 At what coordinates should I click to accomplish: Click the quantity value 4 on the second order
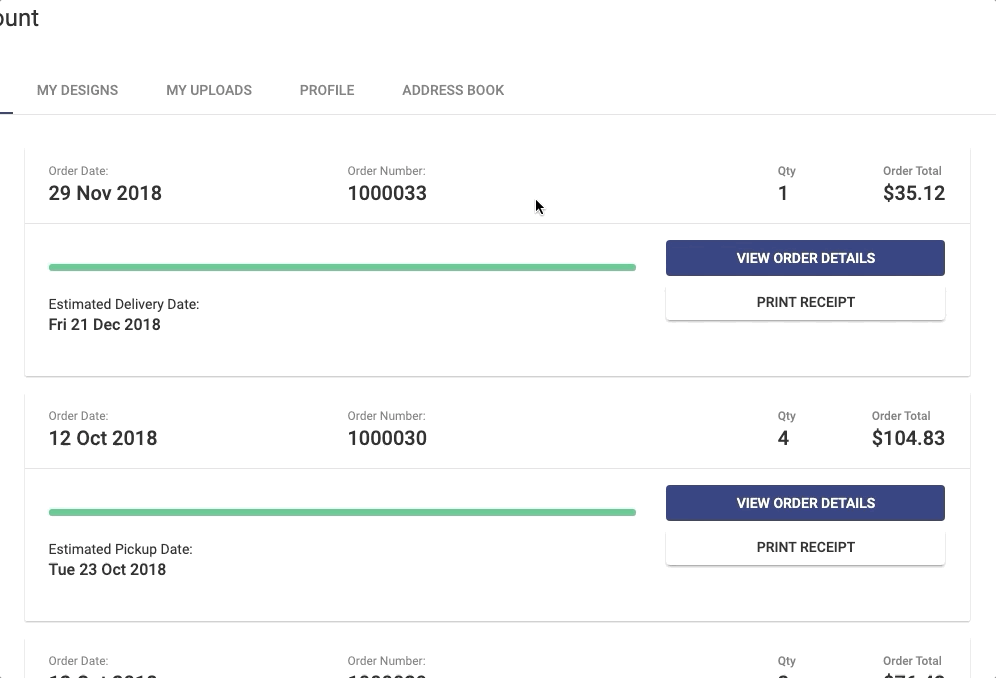click(x=783, y=438)
